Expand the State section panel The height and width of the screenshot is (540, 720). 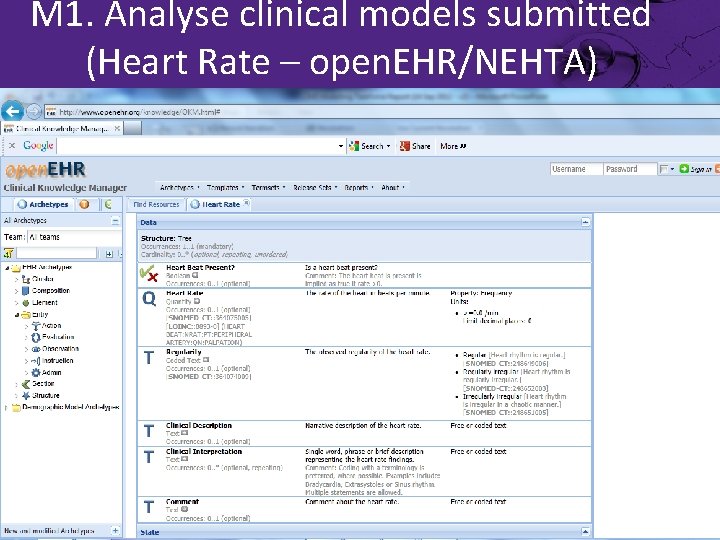[x=585, y=532]
